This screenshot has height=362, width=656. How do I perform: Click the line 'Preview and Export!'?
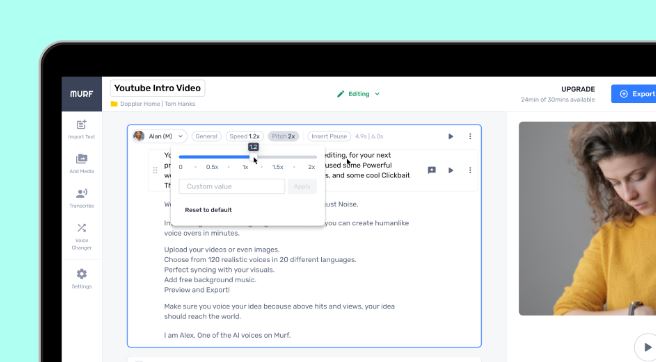click(x=197, y=290)
